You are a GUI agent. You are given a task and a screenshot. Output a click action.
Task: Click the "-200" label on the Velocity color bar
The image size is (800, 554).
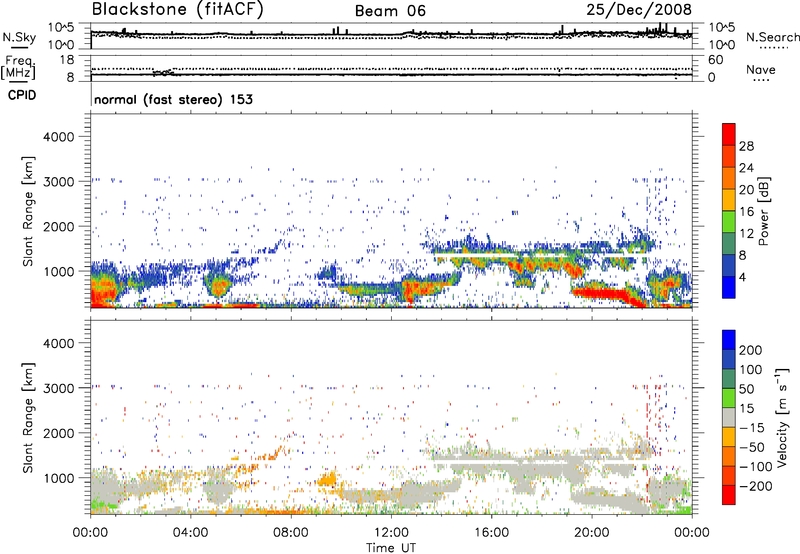[x=756, y=486]
